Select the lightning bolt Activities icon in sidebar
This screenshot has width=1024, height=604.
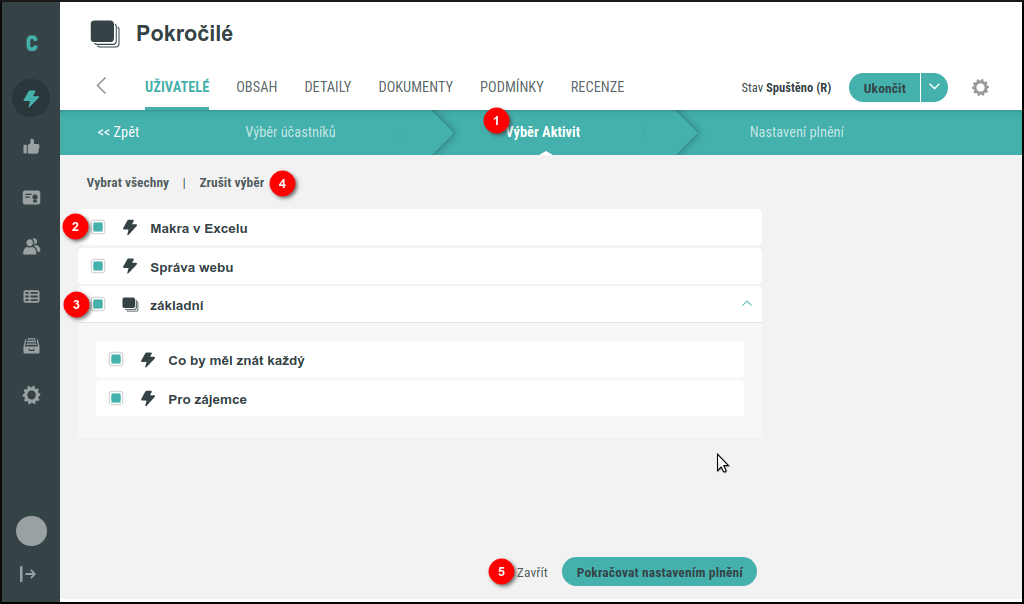(31, 96)
